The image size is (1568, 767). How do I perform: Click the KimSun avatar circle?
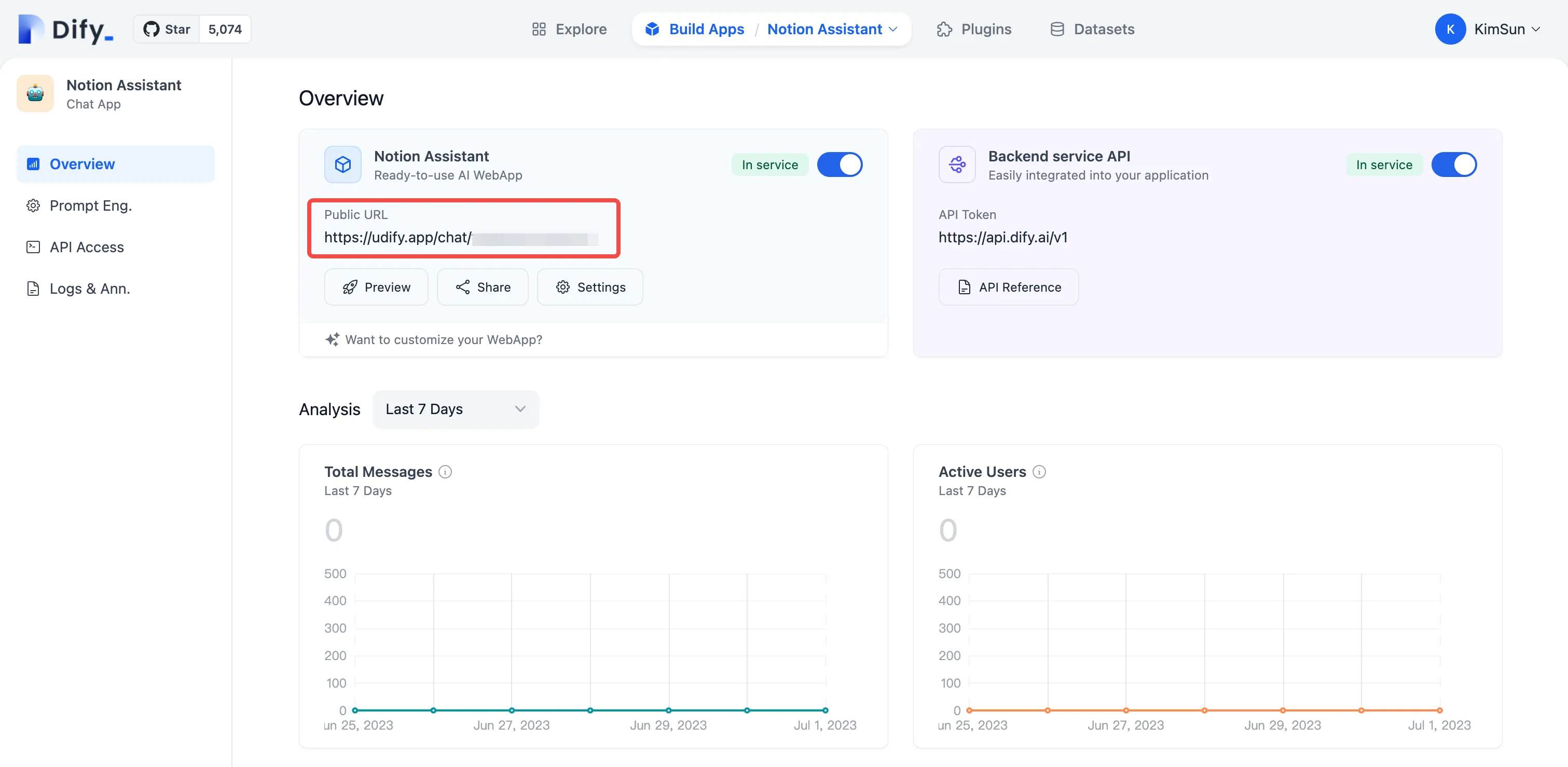pos(1450,29)
